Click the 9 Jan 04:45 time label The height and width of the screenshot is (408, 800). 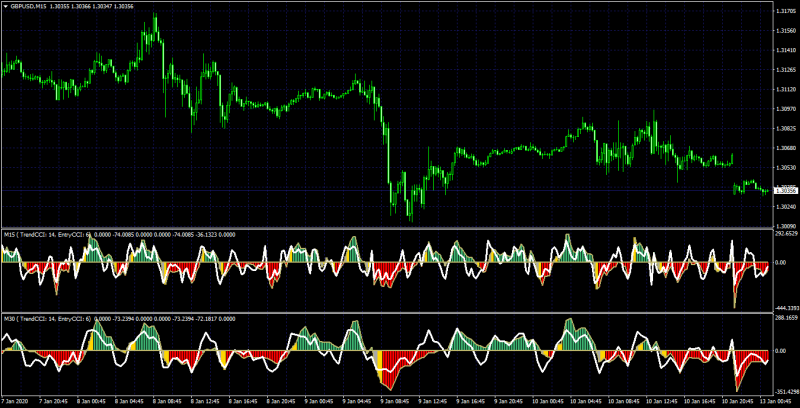(356, 402)
